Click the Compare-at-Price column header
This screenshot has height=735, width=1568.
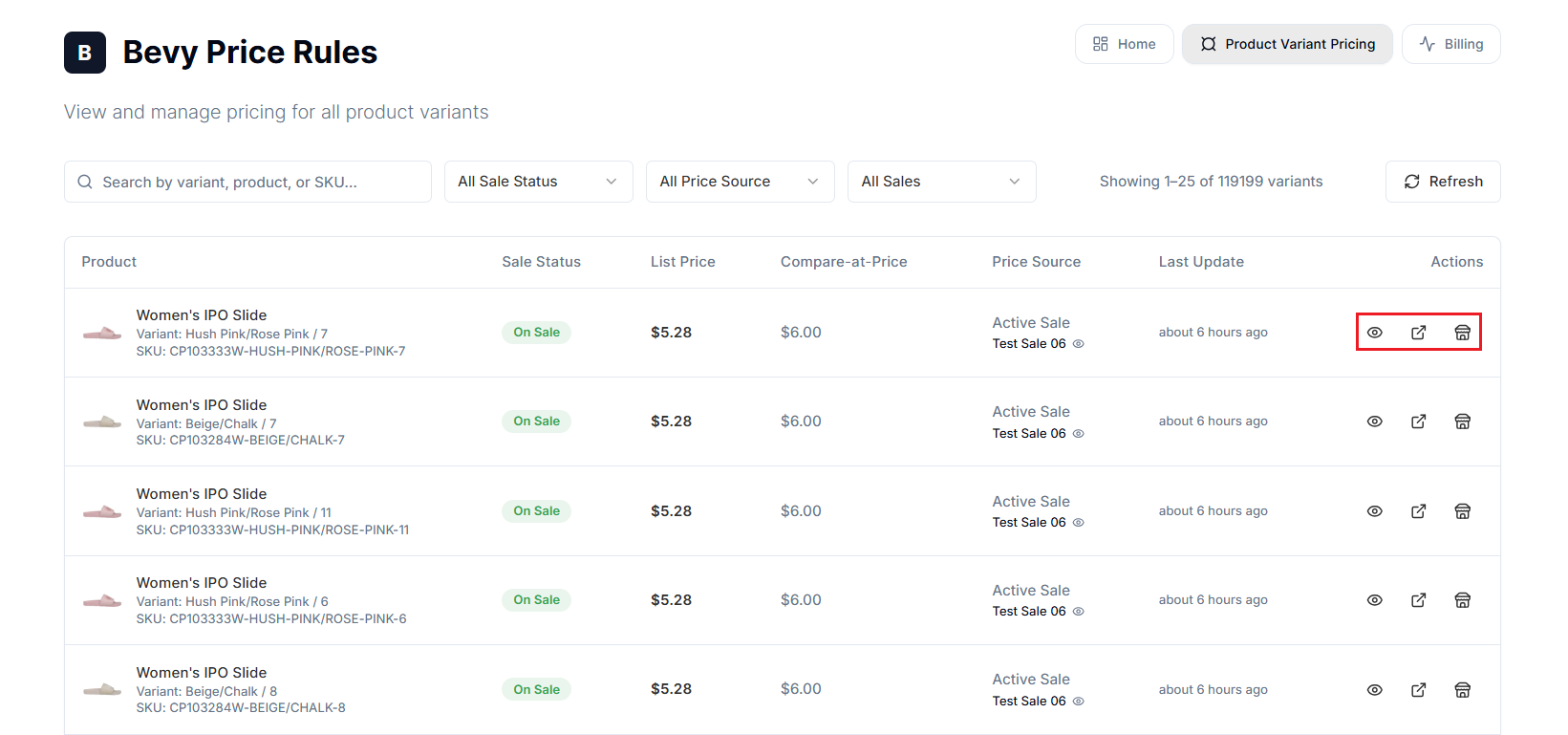[x=844, y=262]
